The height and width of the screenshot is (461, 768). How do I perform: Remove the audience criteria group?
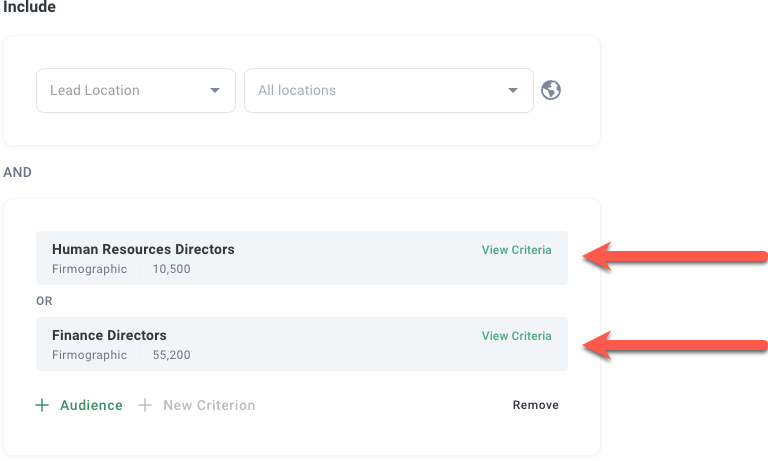tap(535, 405)
